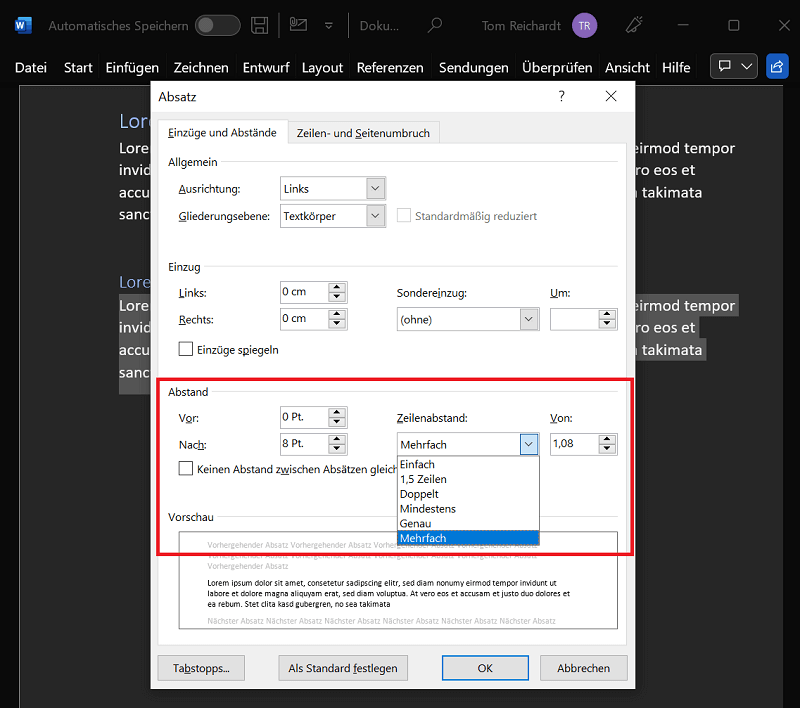Confirm dialog with OK button
This screenshot has width=800, height=708.
[485, 668]
